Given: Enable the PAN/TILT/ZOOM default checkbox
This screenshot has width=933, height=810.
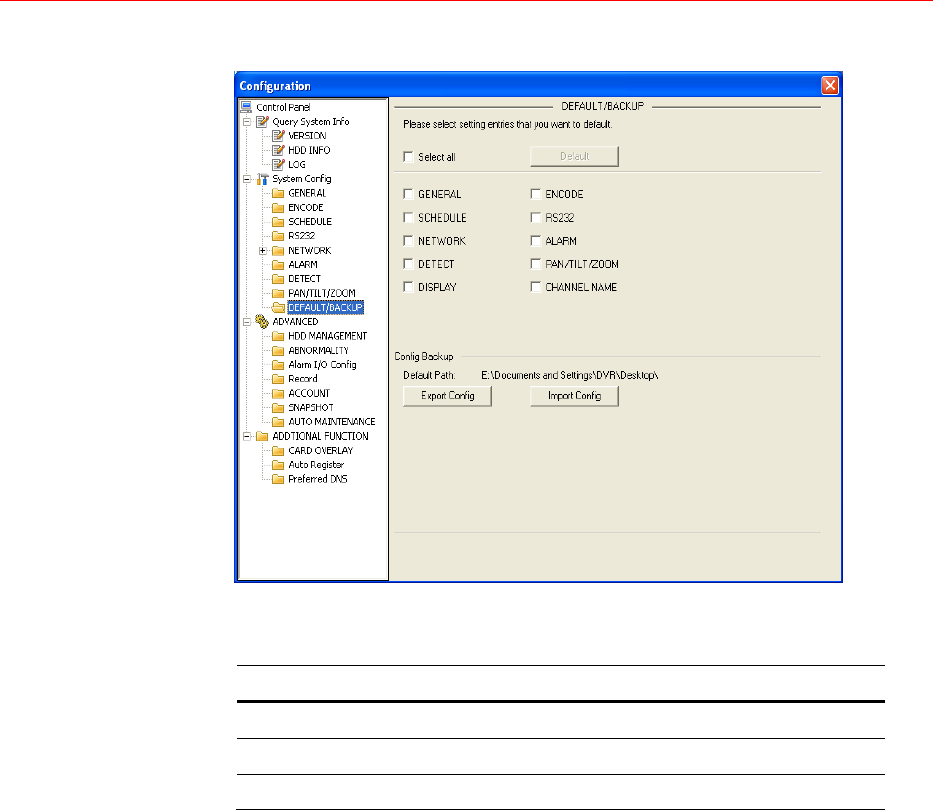Looking at the screenshot, I should (536, 264).
